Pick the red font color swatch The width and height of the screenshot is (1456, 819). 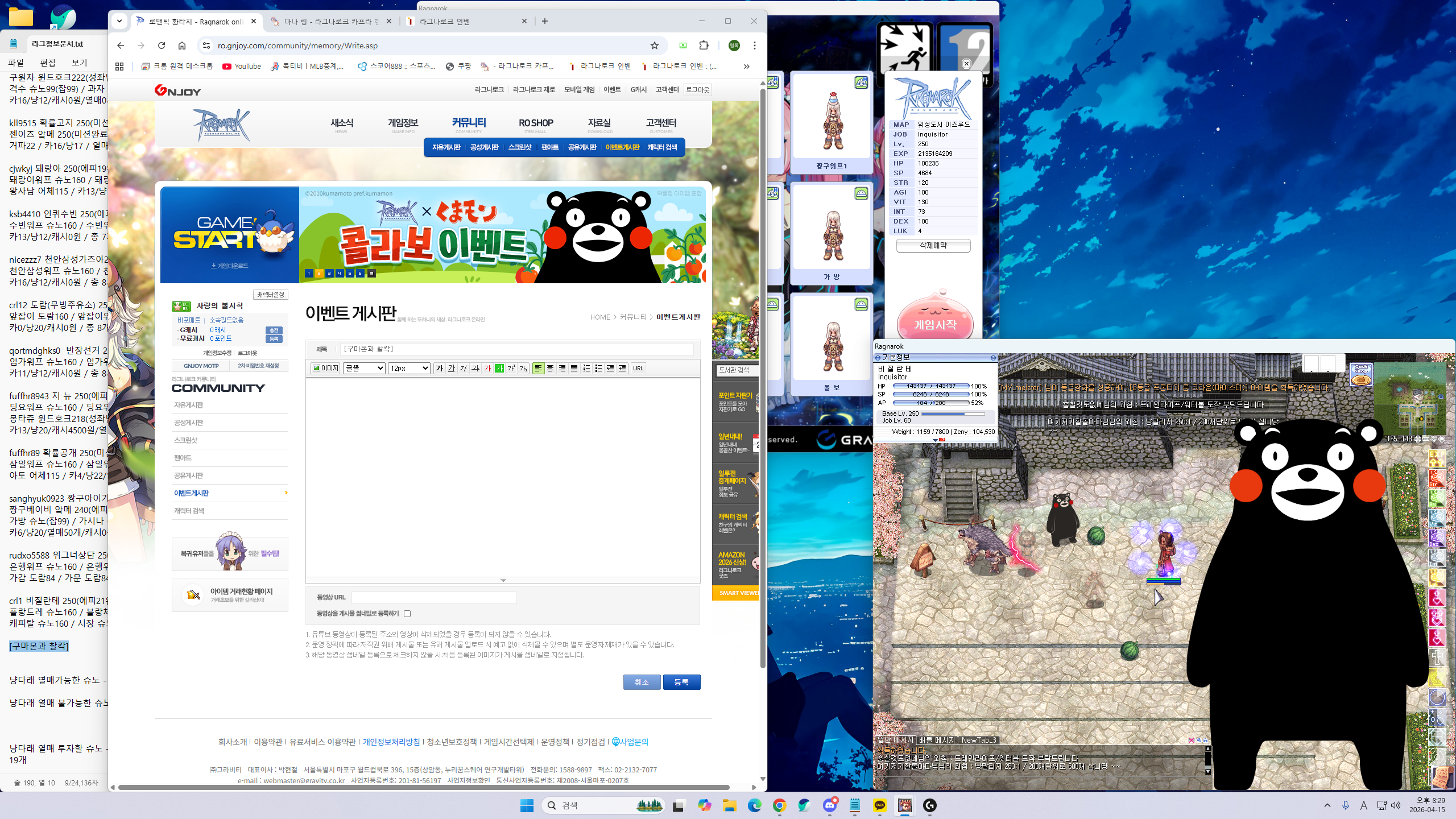487,368
